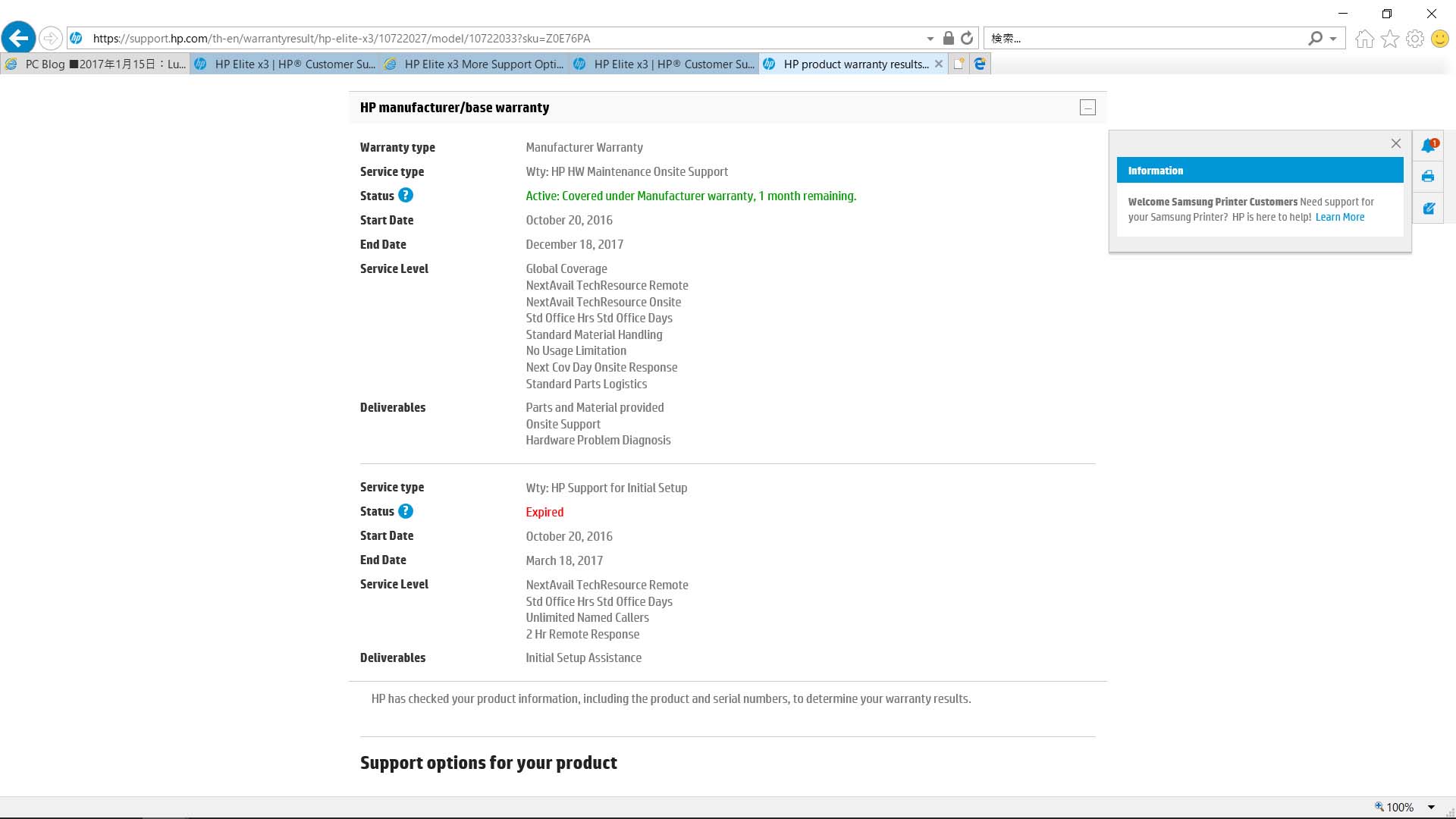
Task: Click the End Date March 18, 2017
Action: (564, 560)
